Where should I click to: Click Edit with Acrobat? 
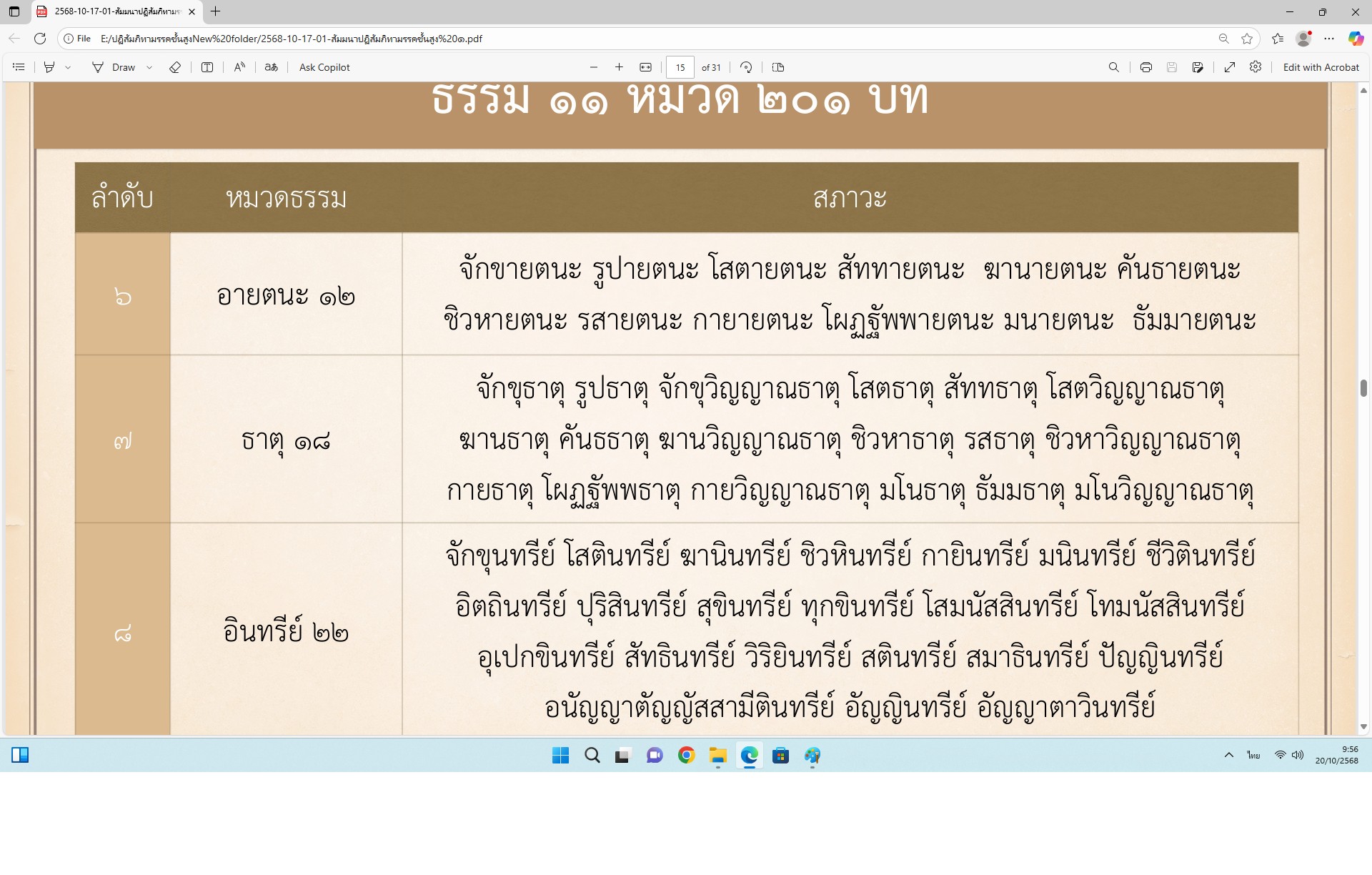(x=1321, y=67)
